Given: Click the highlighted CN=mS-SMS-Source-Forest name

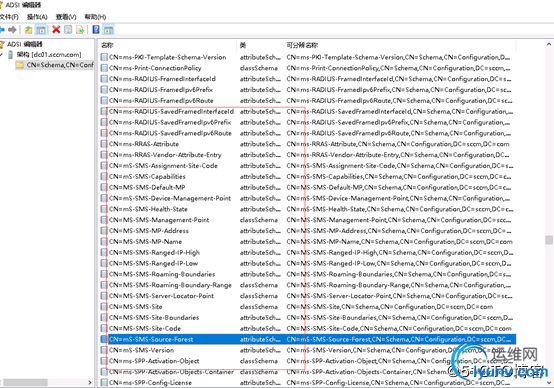Looking at the screenshot, I should coord(151,339).
